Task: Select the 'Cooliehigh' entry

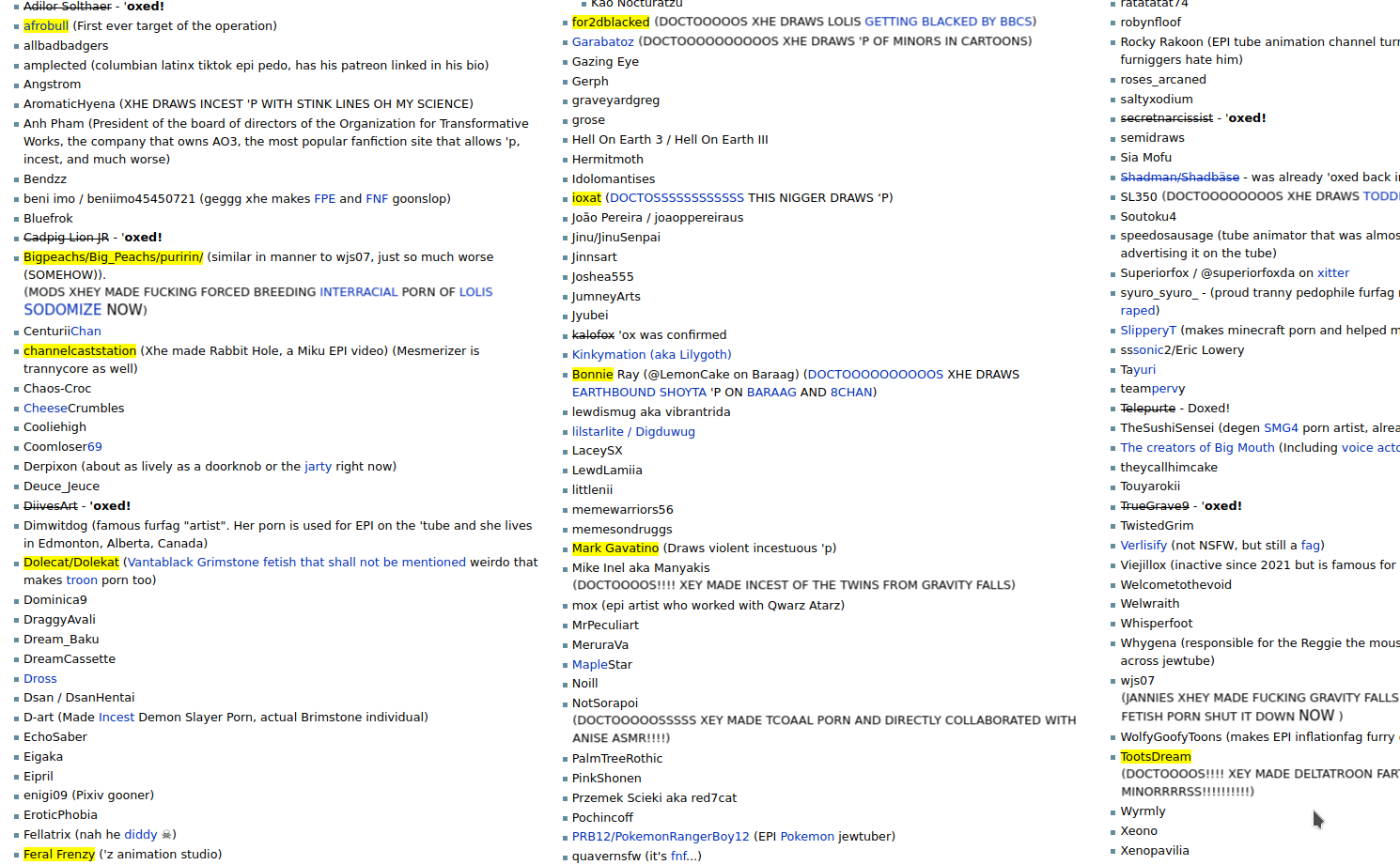Action: pos(54,426)
